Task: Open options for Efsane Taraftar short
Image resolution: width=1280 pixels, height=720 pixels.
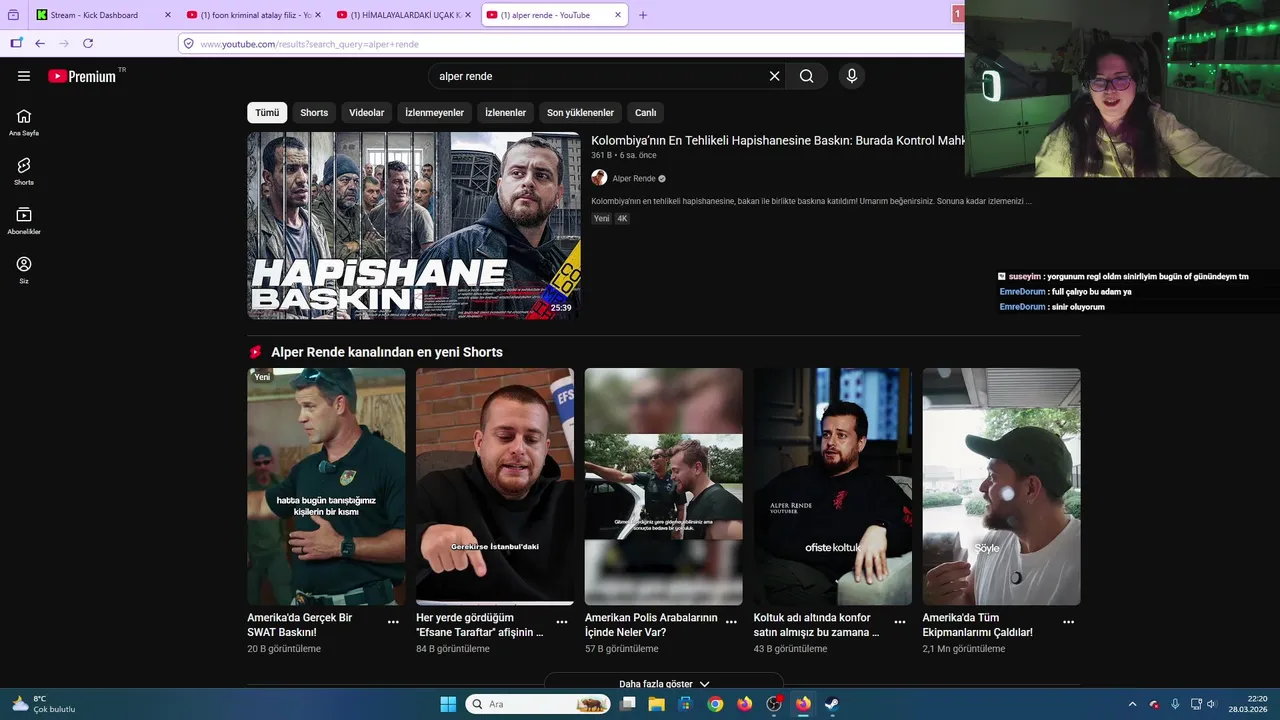Action: [562, 622]
